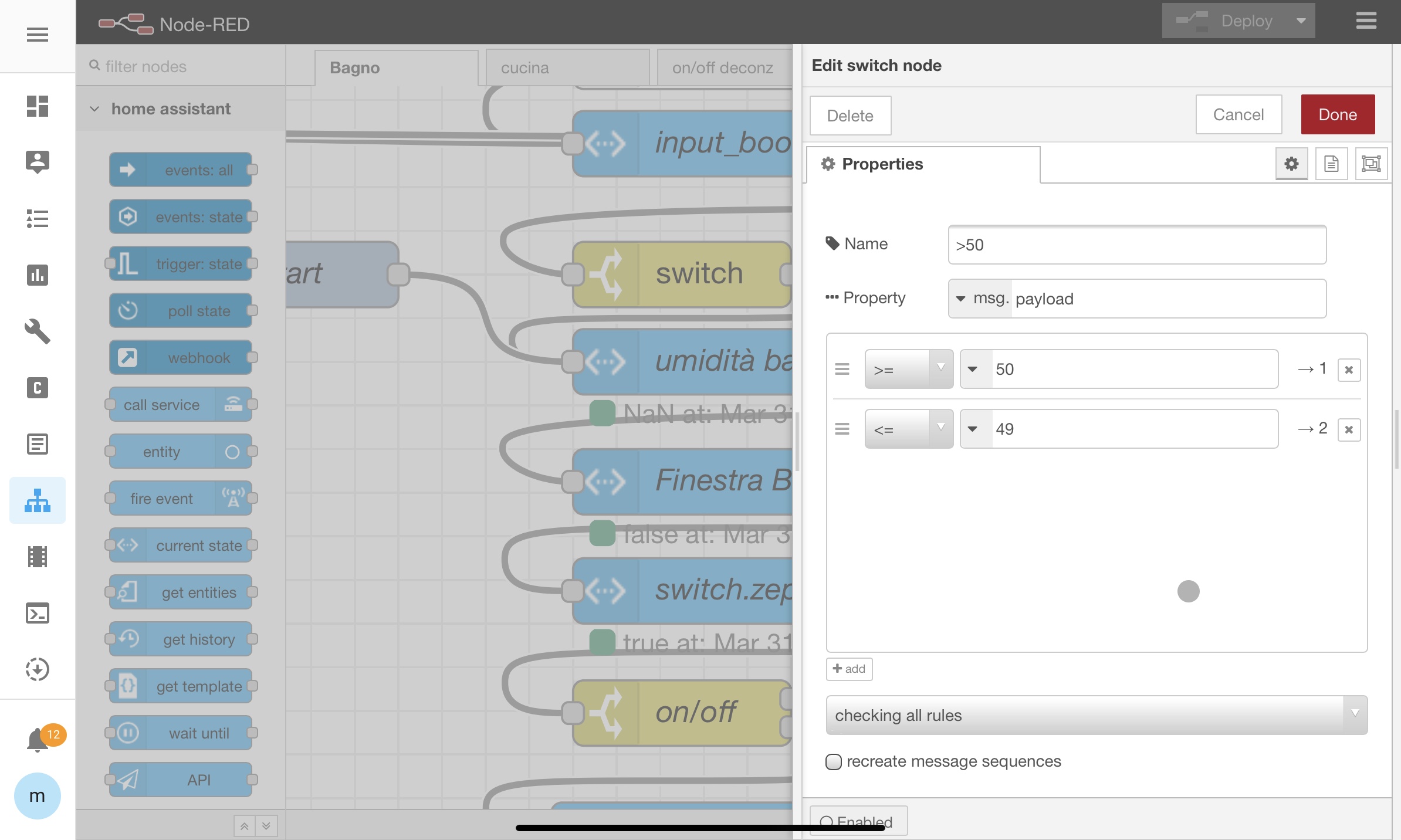Focus the Name input field

pos(1137,245)
